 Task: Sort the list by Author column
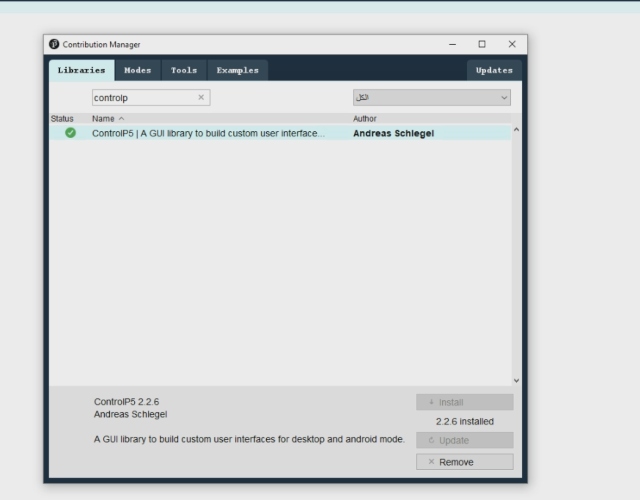pos(364,119)
